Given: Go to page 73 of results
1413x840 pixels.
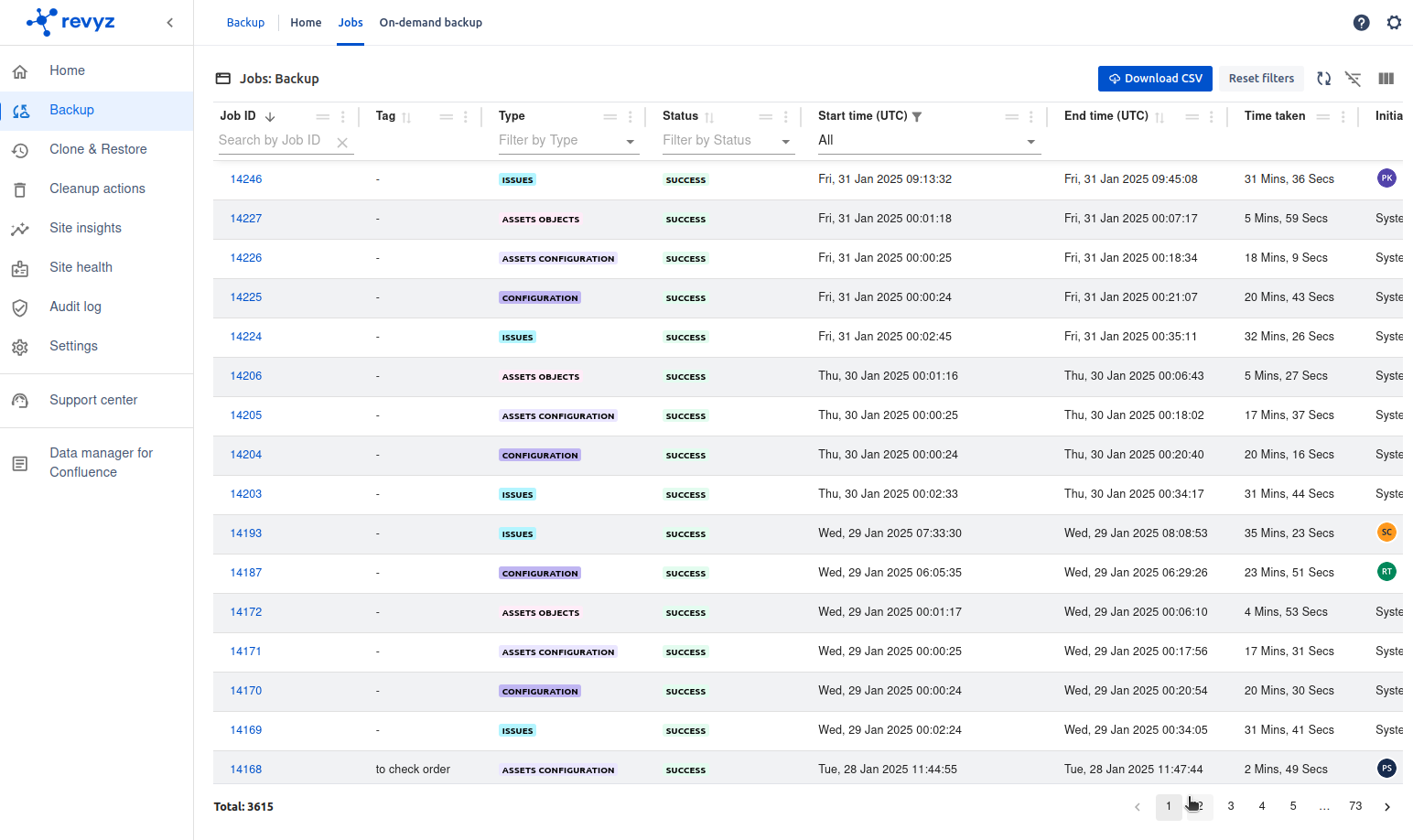Looking at the screenshot, I should [1355, 806].
